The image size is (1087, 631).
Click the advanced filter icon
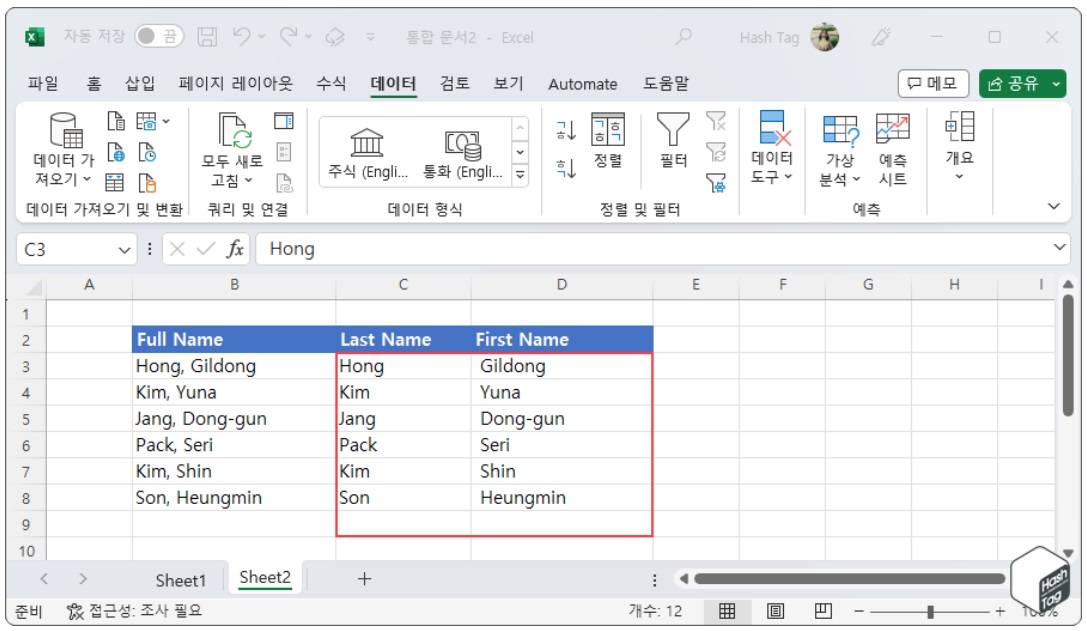click(x=715, y=183)
